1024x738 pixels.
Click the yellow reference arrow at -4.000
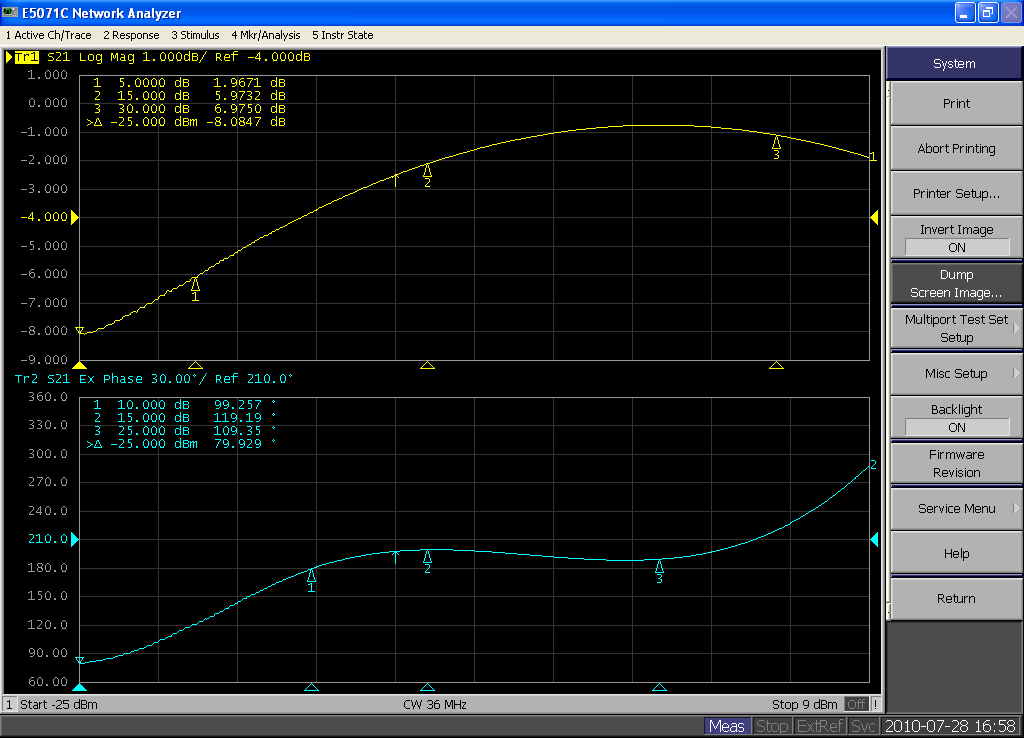pyautogui.click(x=74, y=217)
